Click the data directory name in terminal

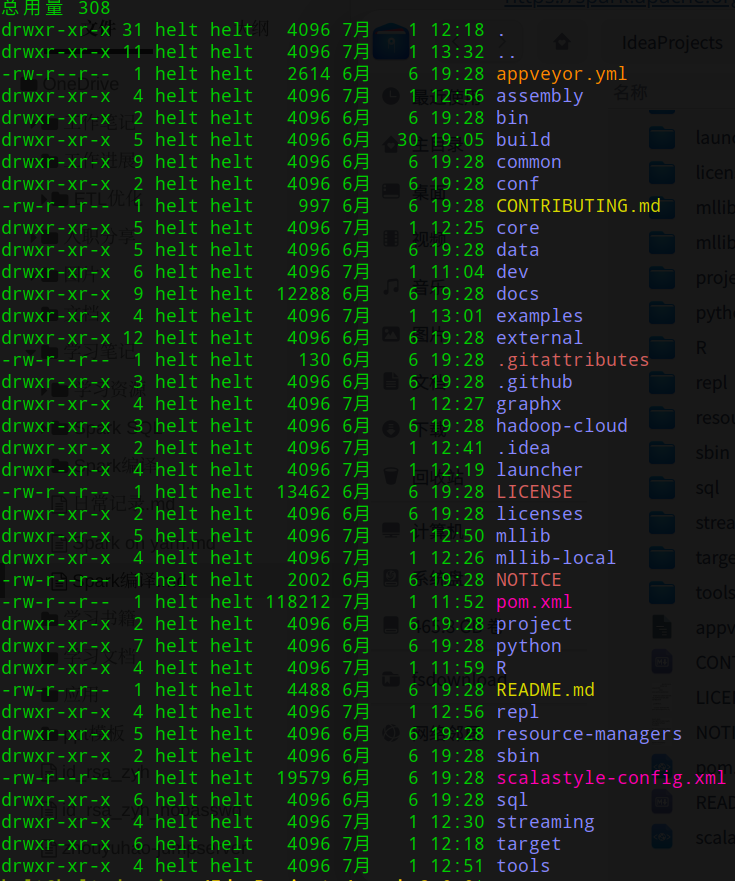tap(518, 250)
